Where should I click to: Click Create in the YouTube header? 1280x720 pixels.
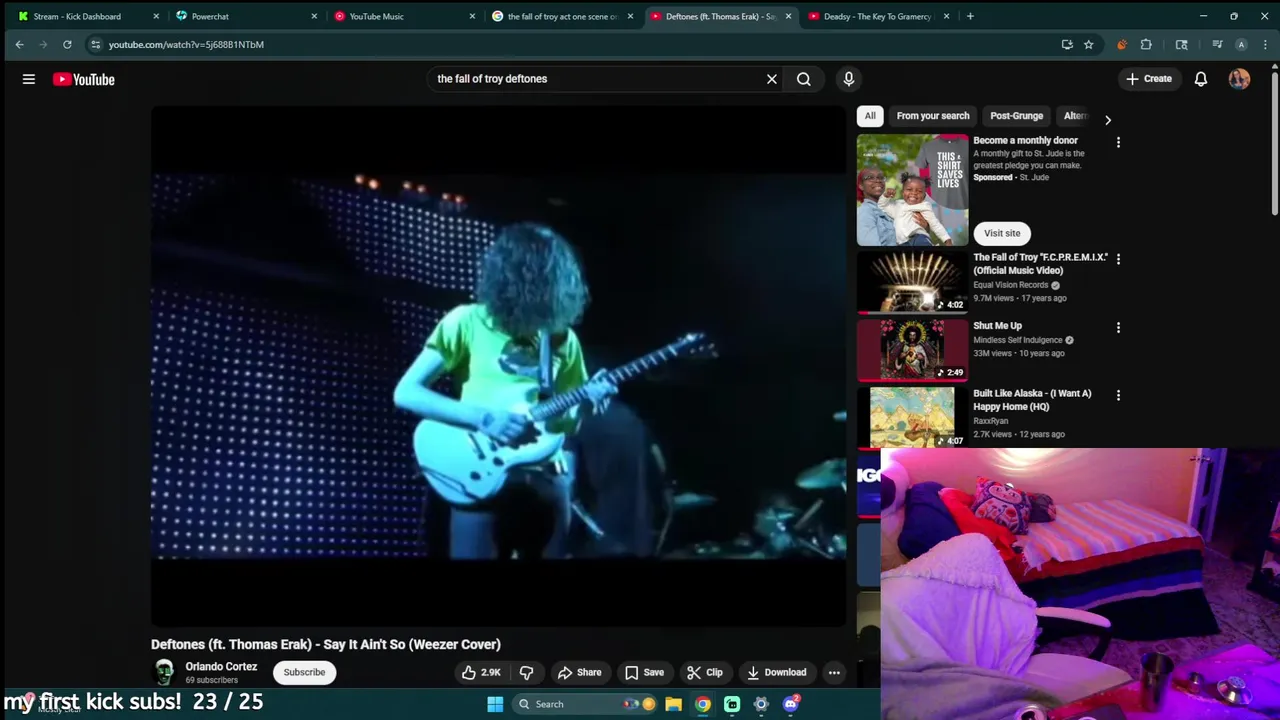1148,79
